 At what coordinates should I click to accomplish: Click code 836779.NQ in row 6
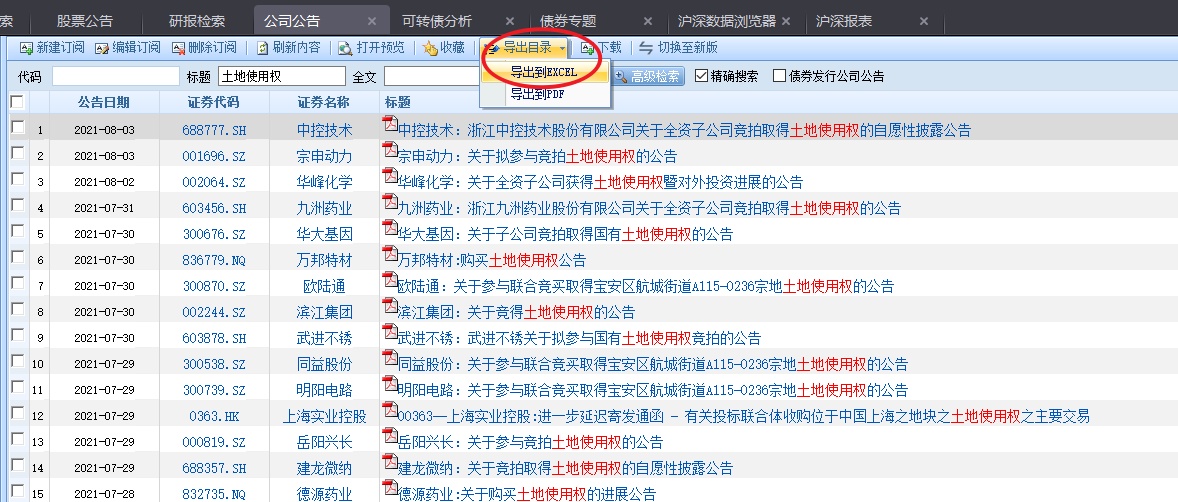point(214,260)
